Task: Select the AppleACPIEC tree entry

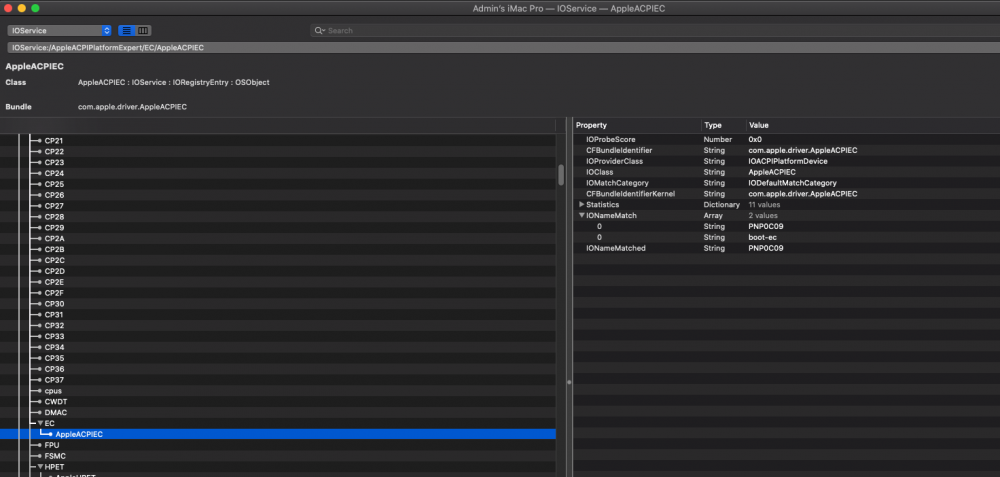Action: tap(277, 434)
